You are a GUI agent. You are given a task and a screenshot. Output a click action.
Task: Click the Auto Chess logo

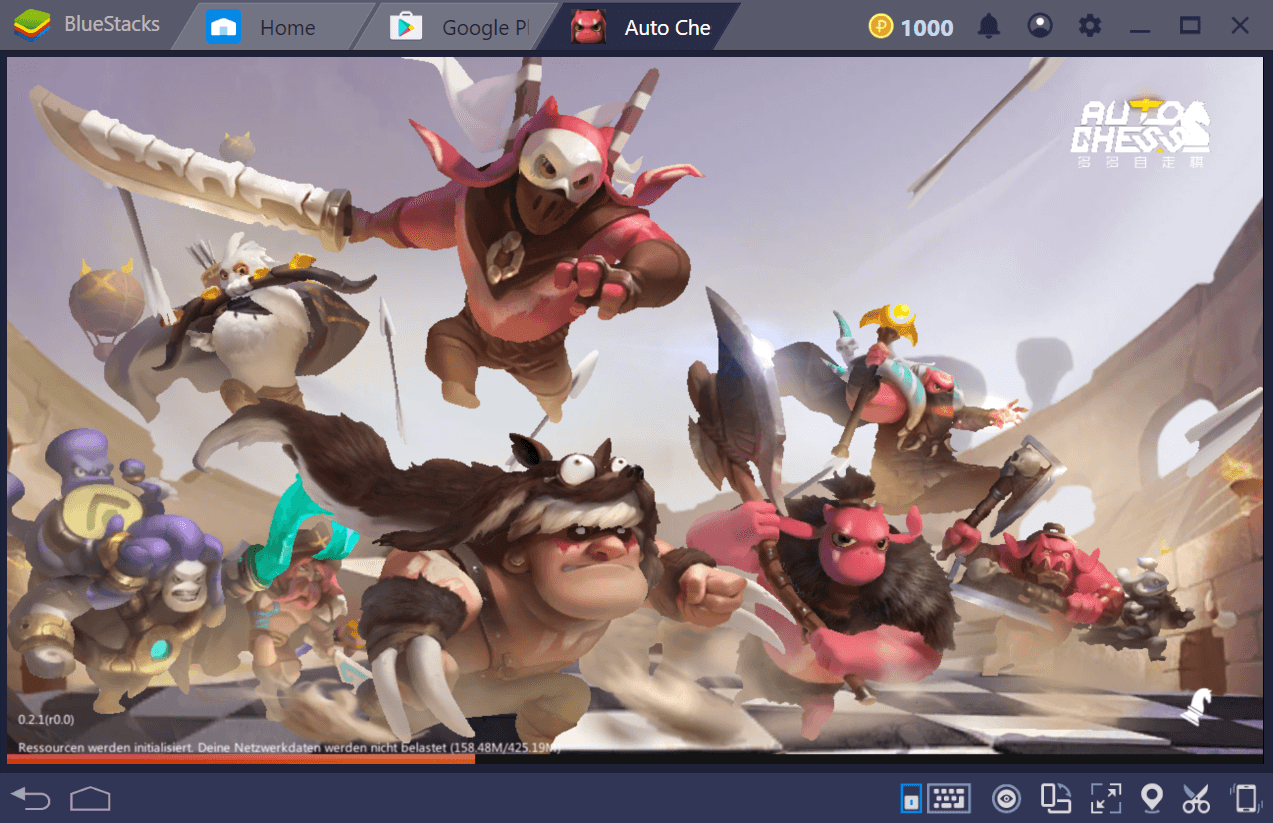pos(1141,131)
